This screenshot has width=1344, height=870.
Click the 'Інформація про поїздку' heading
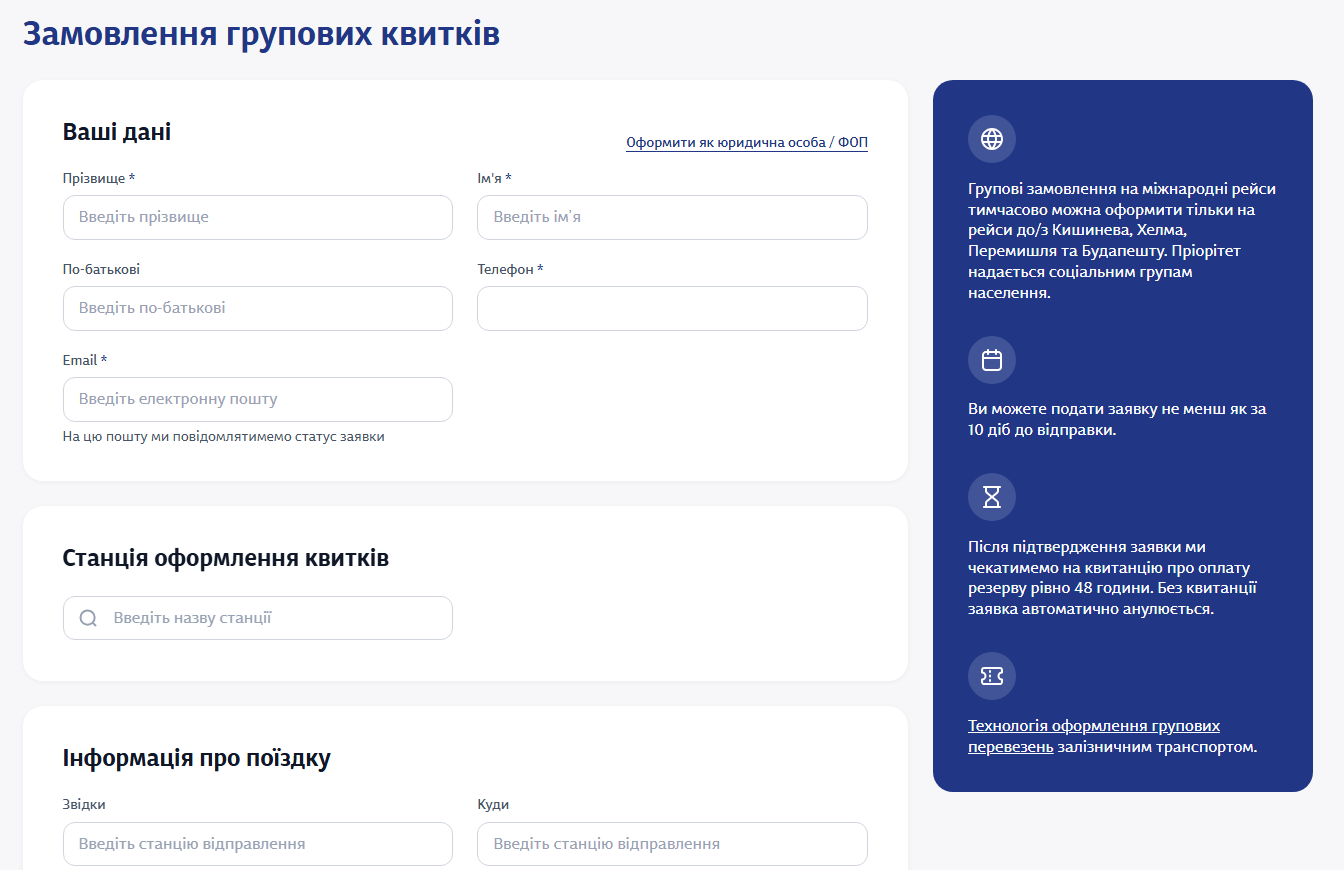194,760
